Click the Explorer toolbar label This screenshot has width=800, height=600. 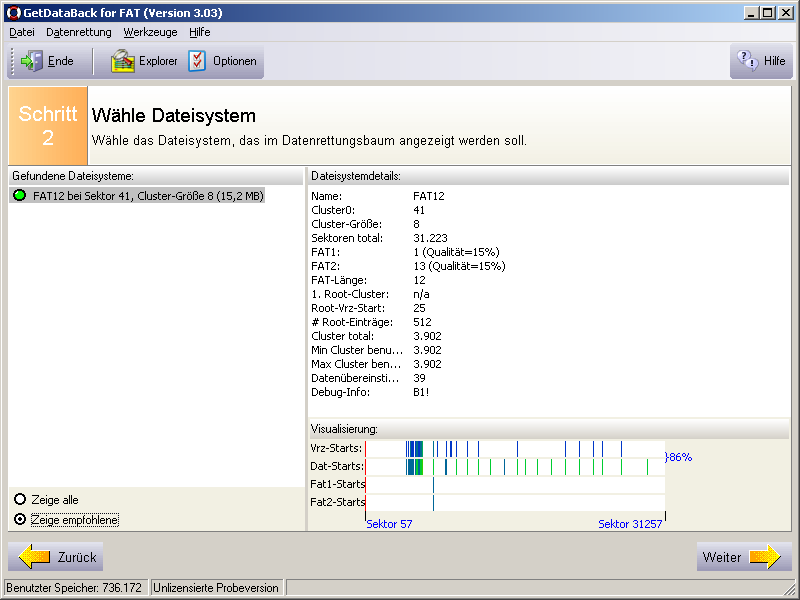(158, 61)
